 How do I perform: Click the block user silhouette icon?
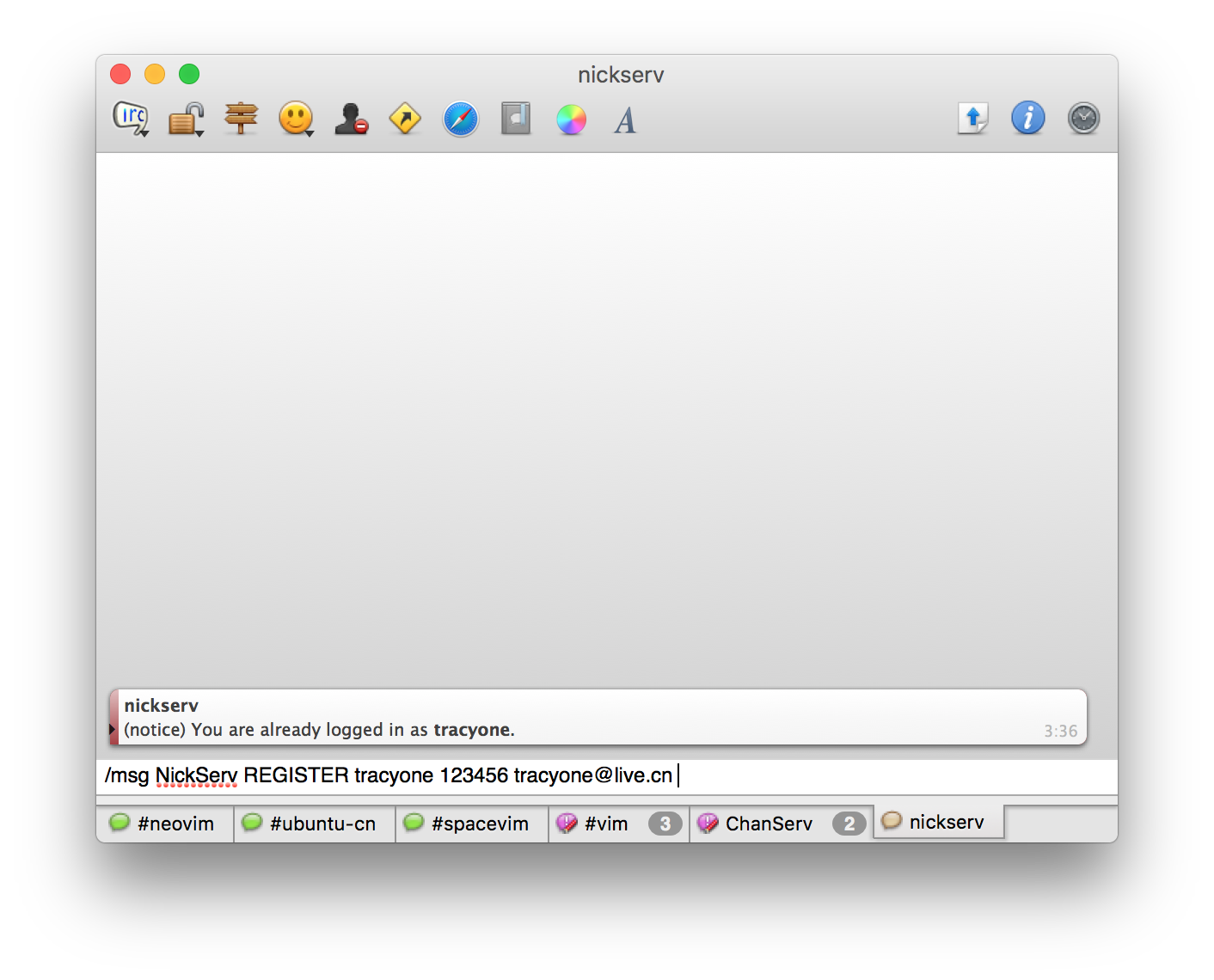pos(351,119)
